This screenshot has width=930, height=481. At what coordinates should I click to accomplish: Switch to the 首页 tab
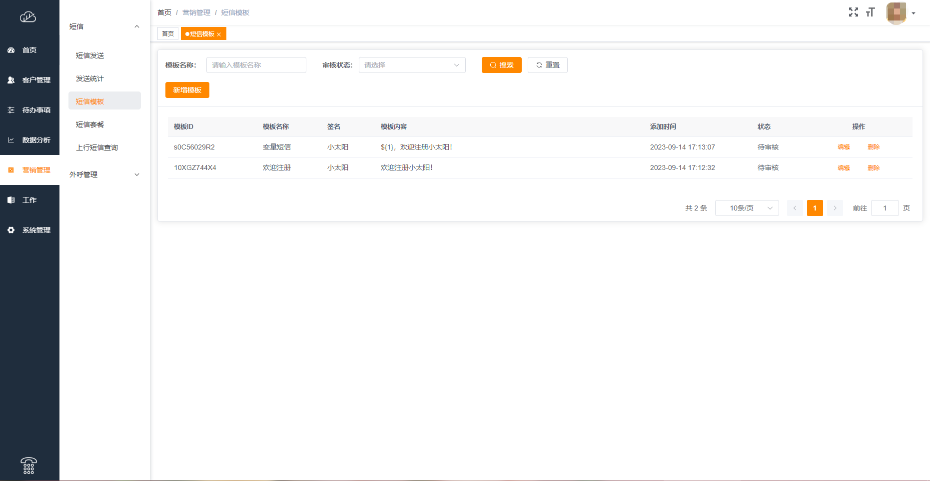tap(167, 34)
